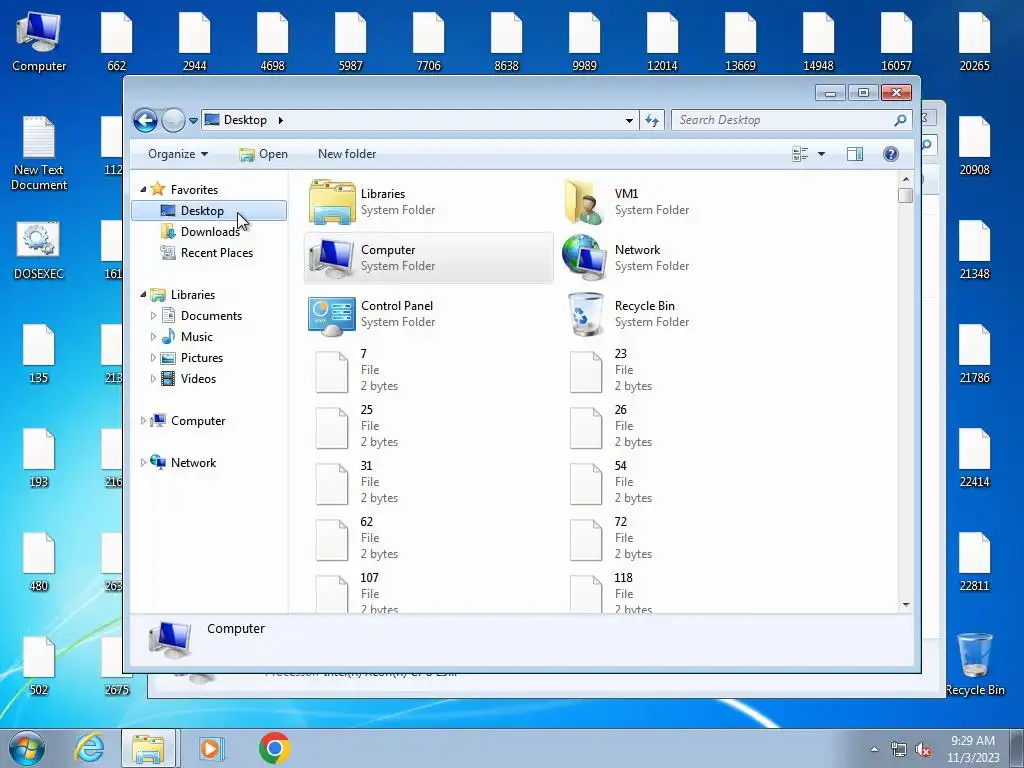Collapse the Libraries tree group
The width and height of the screenshot is (1024, 768).
point(144,295)
